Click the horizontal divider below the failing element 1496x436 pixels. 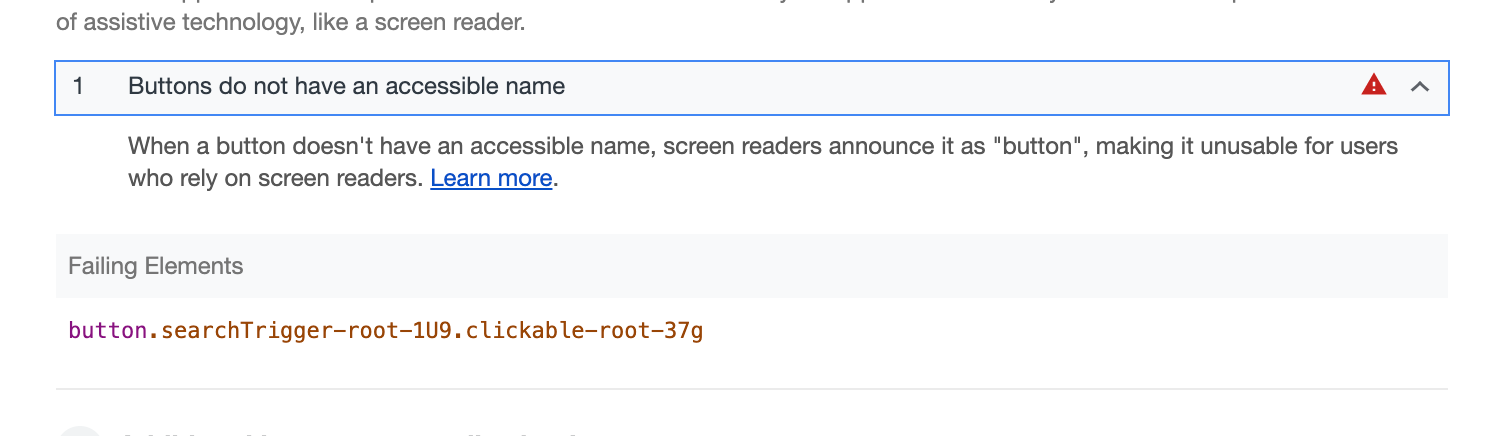(x=752, y=389)
